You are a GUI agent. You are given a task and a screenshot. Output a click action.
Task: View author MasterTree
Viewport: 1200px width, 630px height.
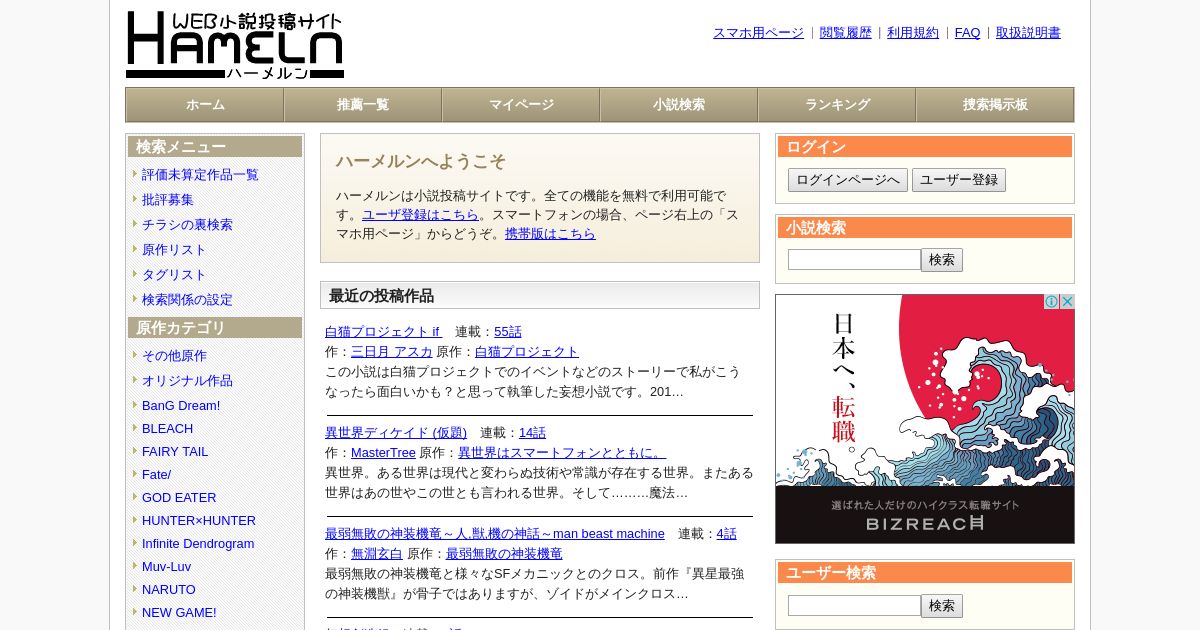coord(383,453)
